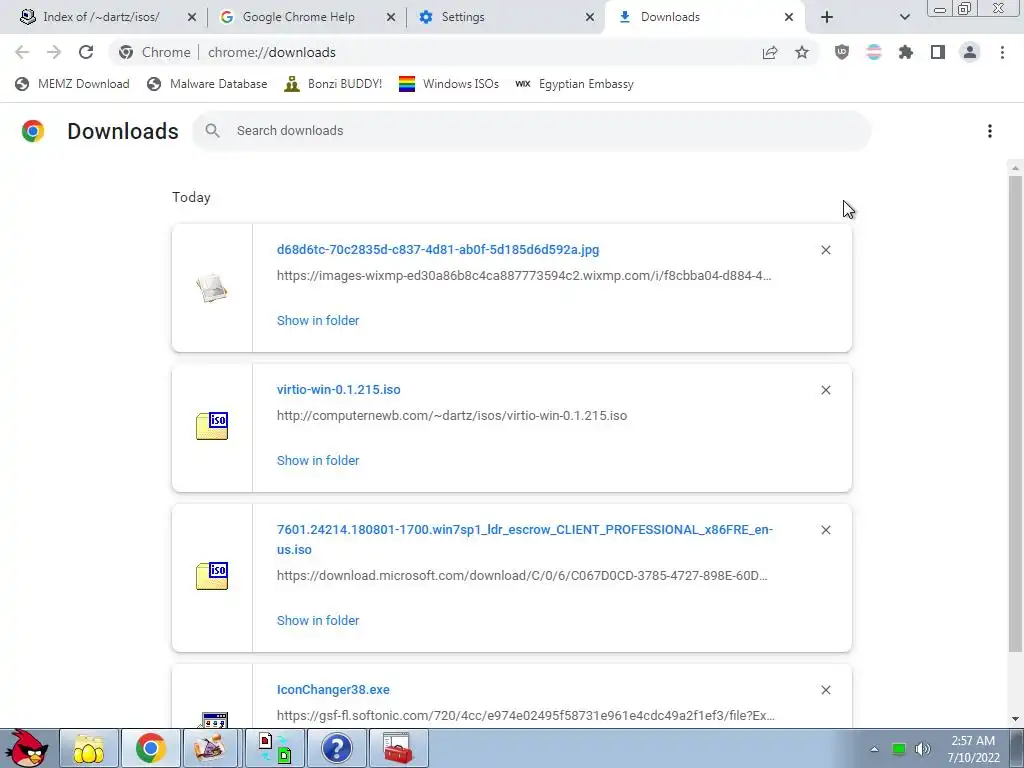Switch to the Index of /~dartz/isos/ tab

click(x=101, y=17)
